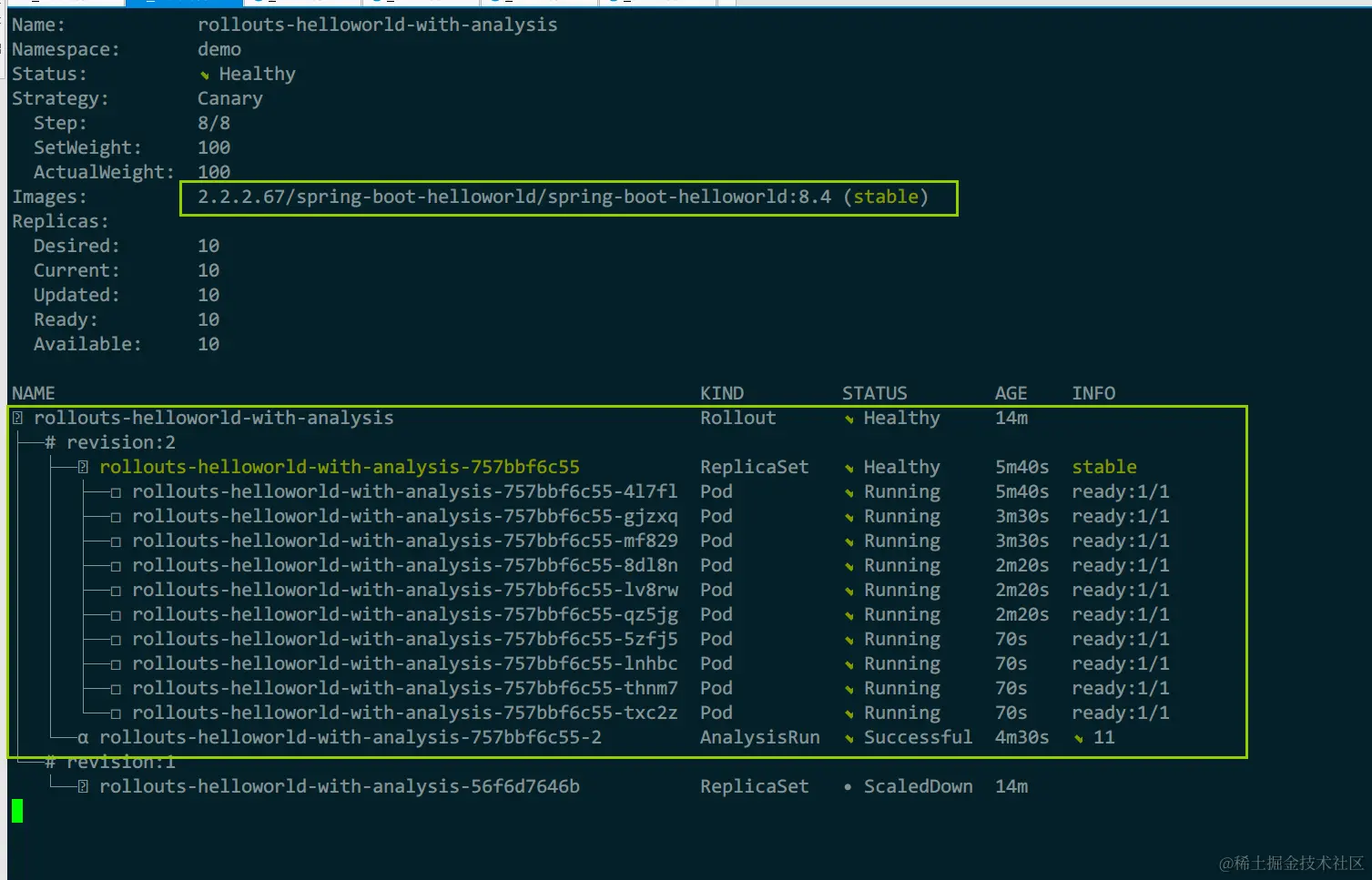Select the pod ending in gjzxq
This screenshot has height=880, width=1372.
[405, 516]
